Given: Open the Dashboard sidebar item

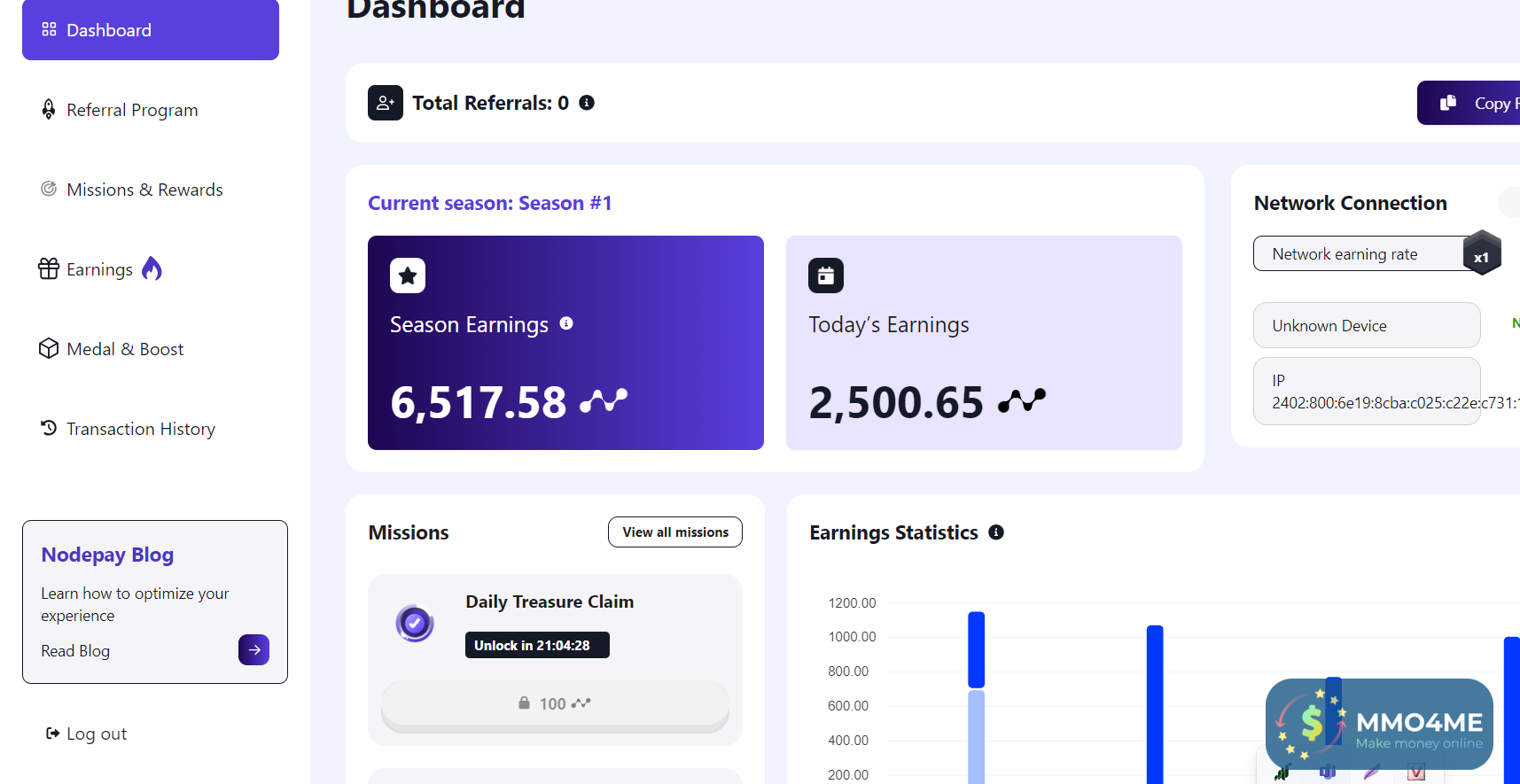Looking at the screenshot, I should tap(151, 30).
